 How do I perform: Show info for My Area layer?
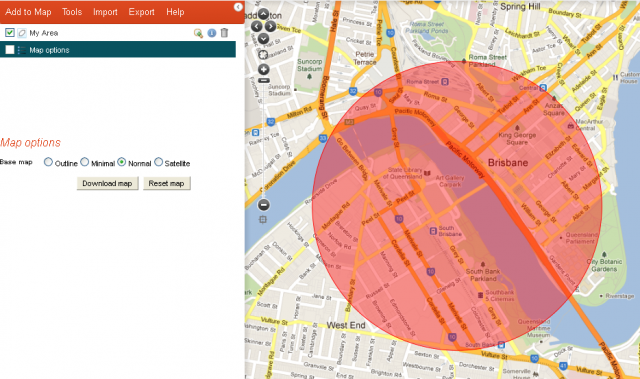pos(211,33)
